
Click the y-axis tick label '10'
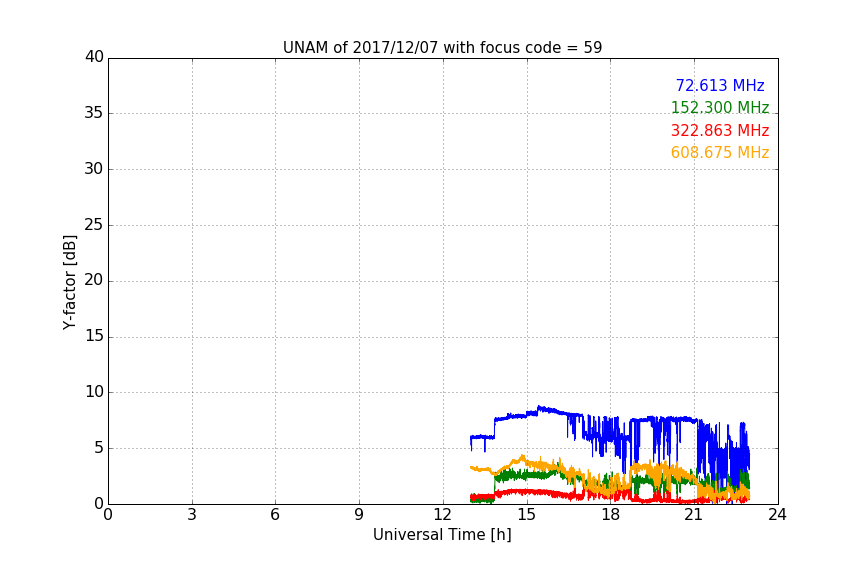click(x=94, y=392)
